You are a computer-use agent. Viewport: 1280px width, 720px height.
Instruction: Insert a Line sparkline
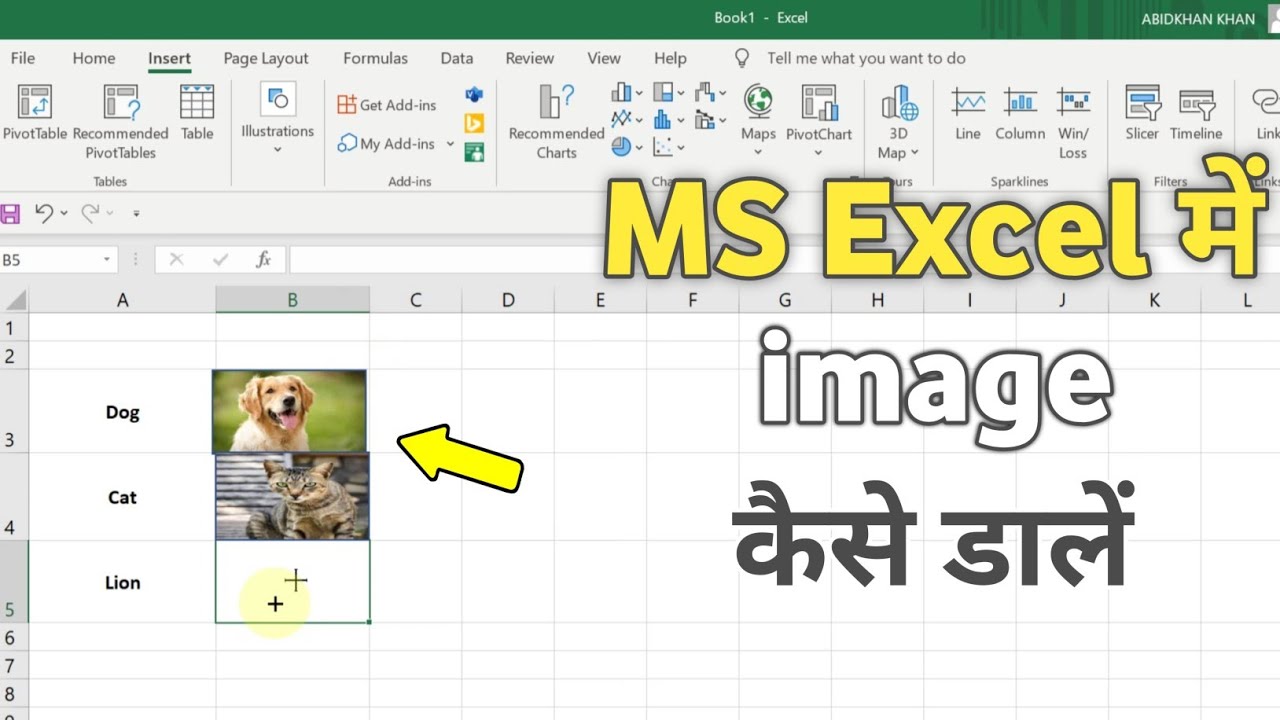(968, 113)
